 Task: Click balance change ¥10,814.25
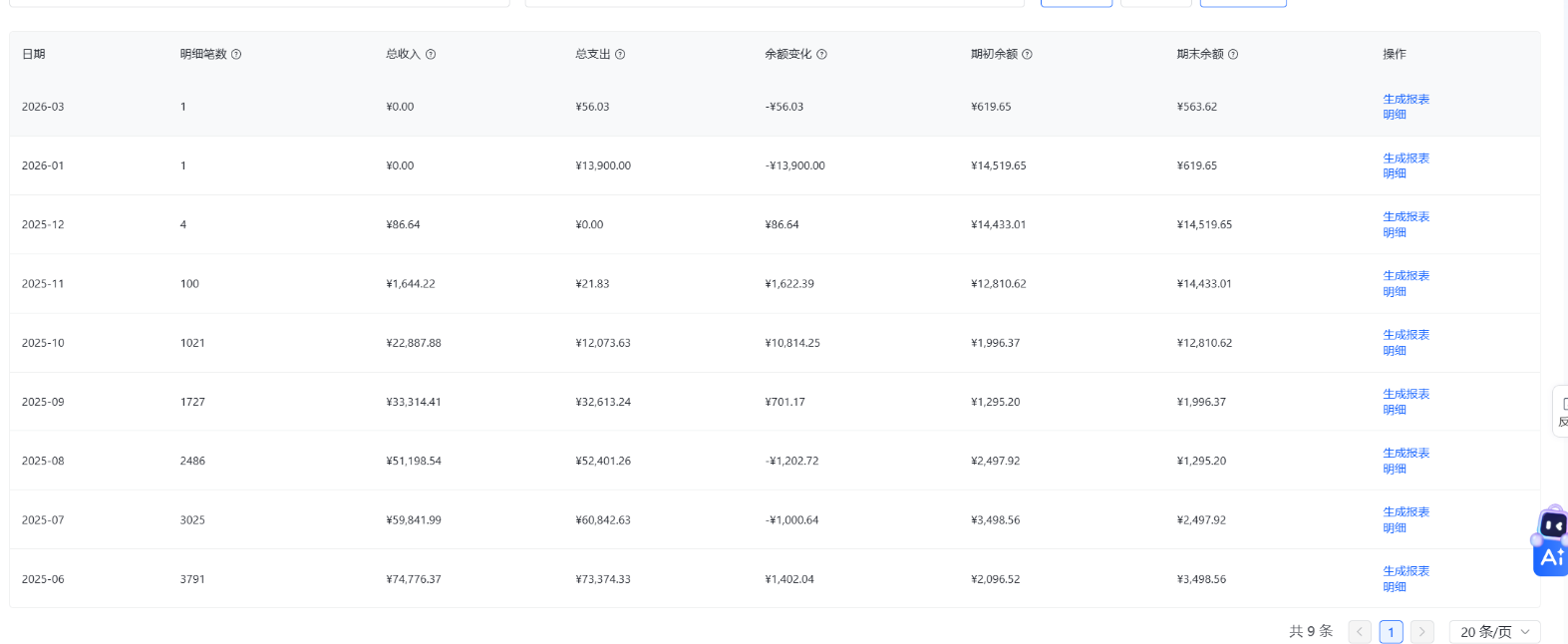(x=792, y=343)
